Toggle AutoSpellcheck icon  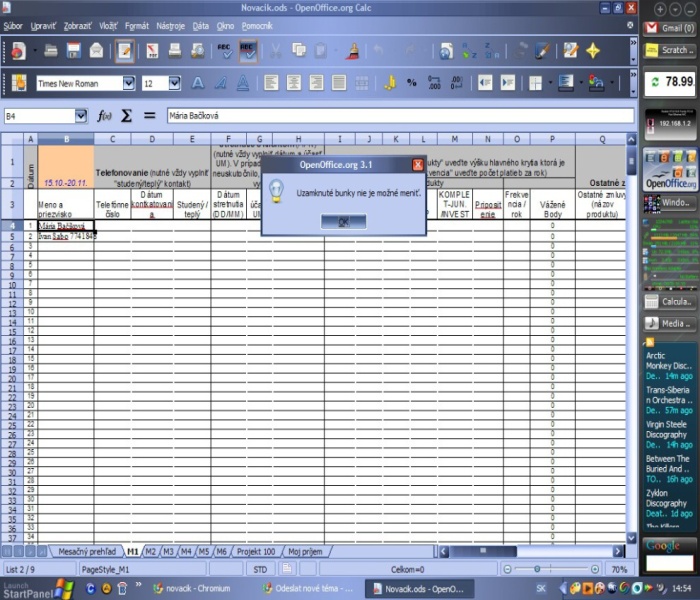(x=247, y=51)
